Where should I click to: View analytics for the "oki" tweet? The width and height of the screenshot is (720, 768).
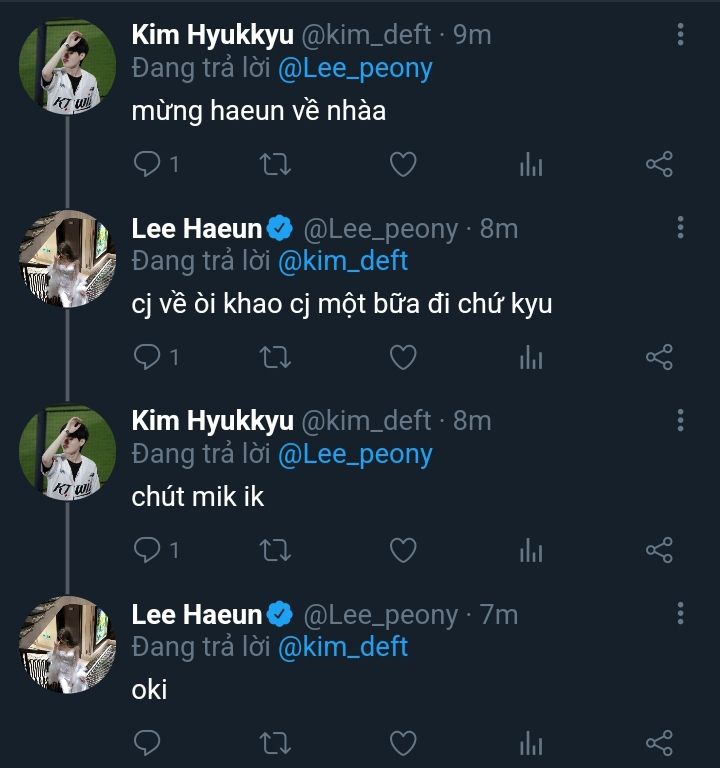coord(531,742)
